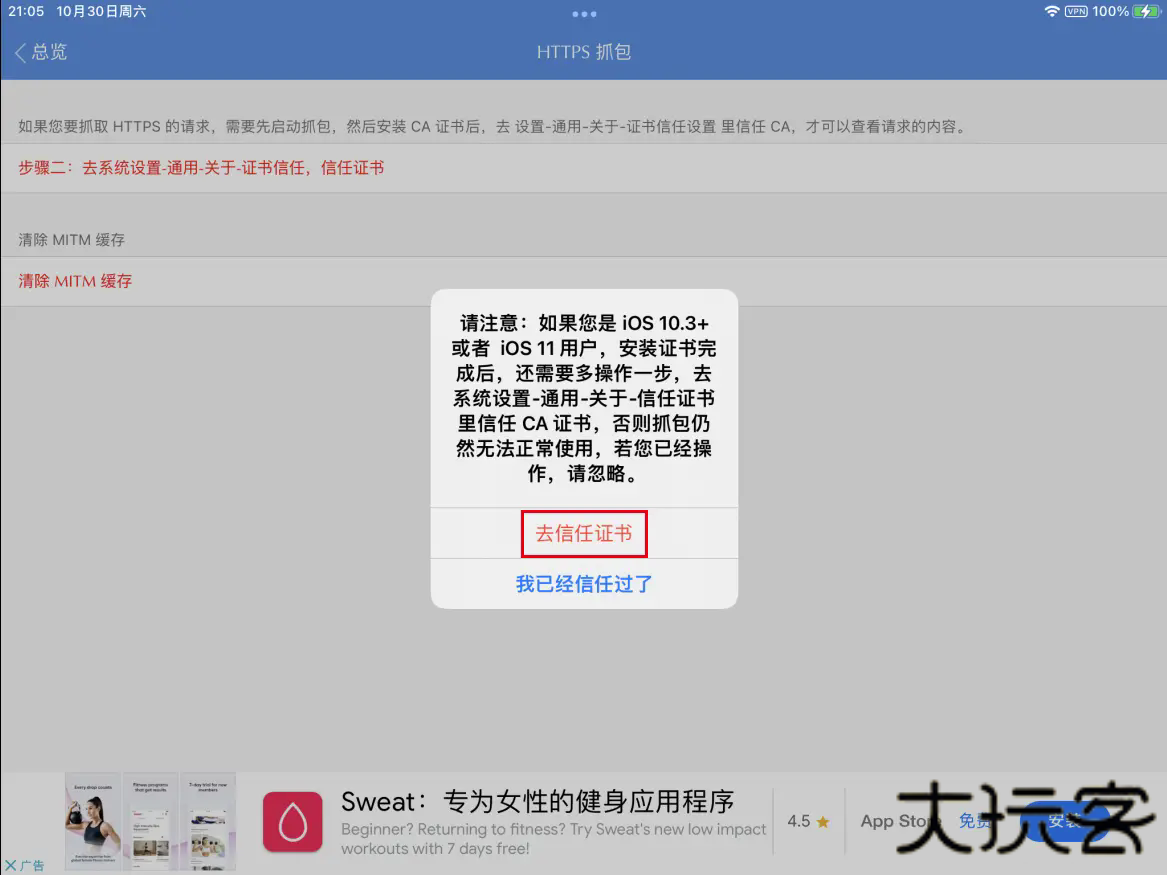Tap the multitasking dots at the top center
Screen dimensions: 1167x875
tap(584, 13)
